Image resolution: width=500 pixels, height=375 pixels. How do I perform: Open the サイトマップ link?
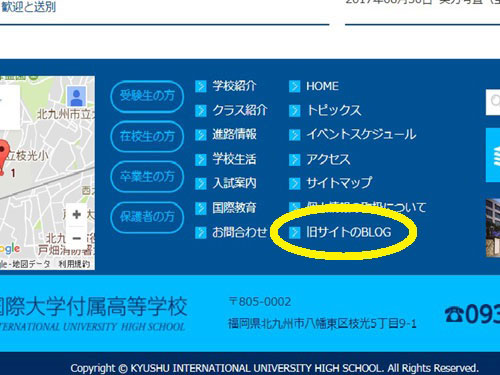pyautogui.click(x=339, y=183)
